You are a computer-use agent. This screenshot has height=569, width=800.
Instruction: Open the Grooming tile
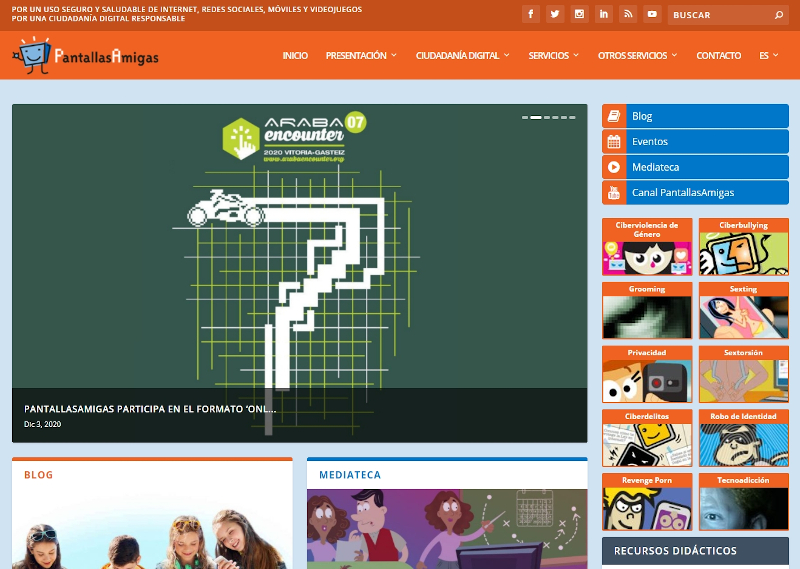[647, 311]
